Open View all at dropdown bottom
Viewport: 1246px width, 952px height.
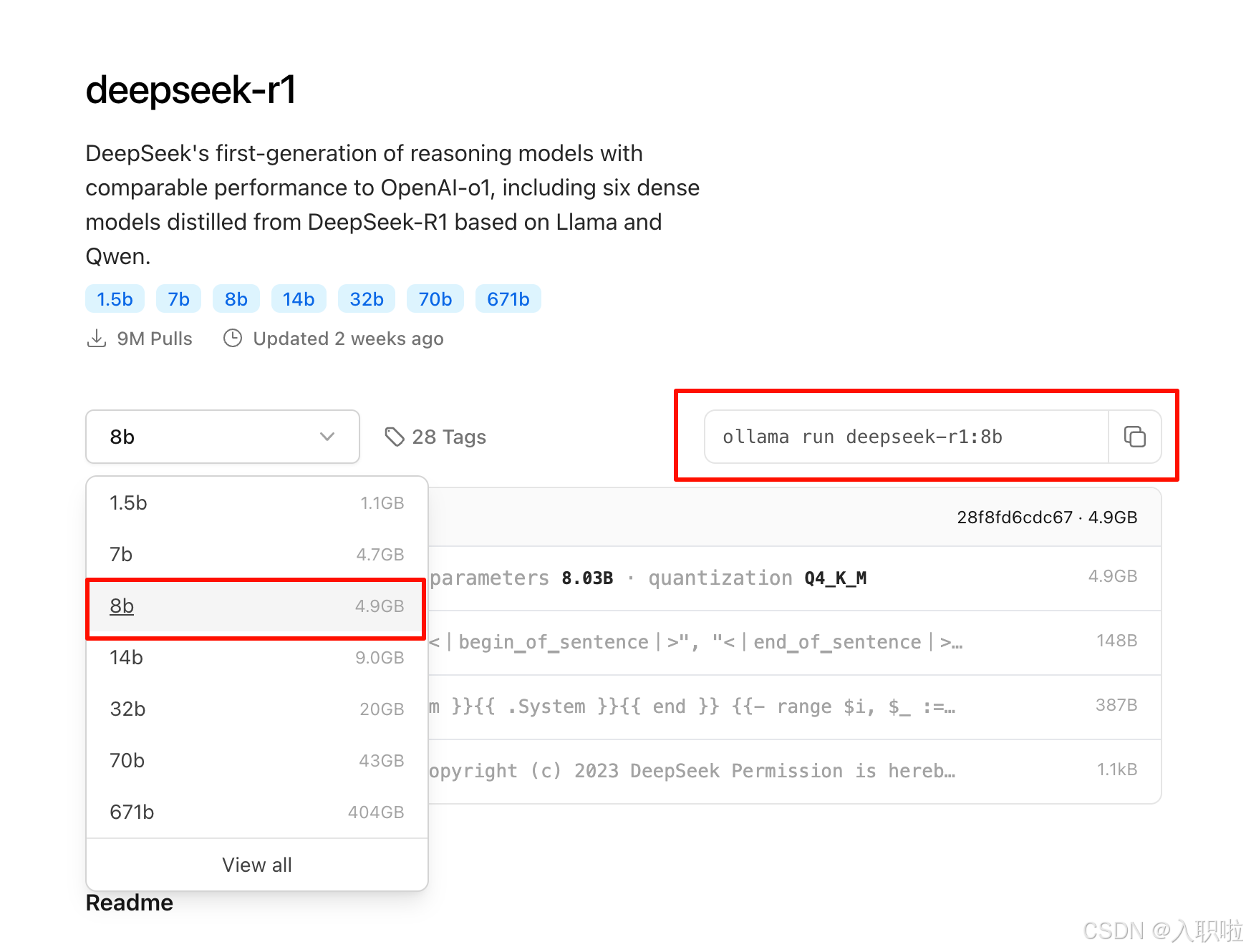pyautogui.click(x=257, y=865)
